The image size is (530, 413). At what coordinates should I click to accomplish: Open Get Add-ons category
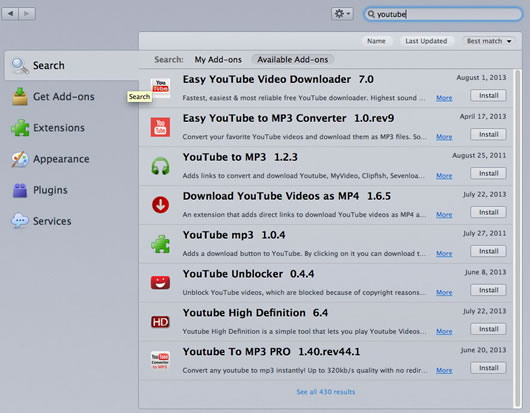pyautogui.click(x=64, y=97)
